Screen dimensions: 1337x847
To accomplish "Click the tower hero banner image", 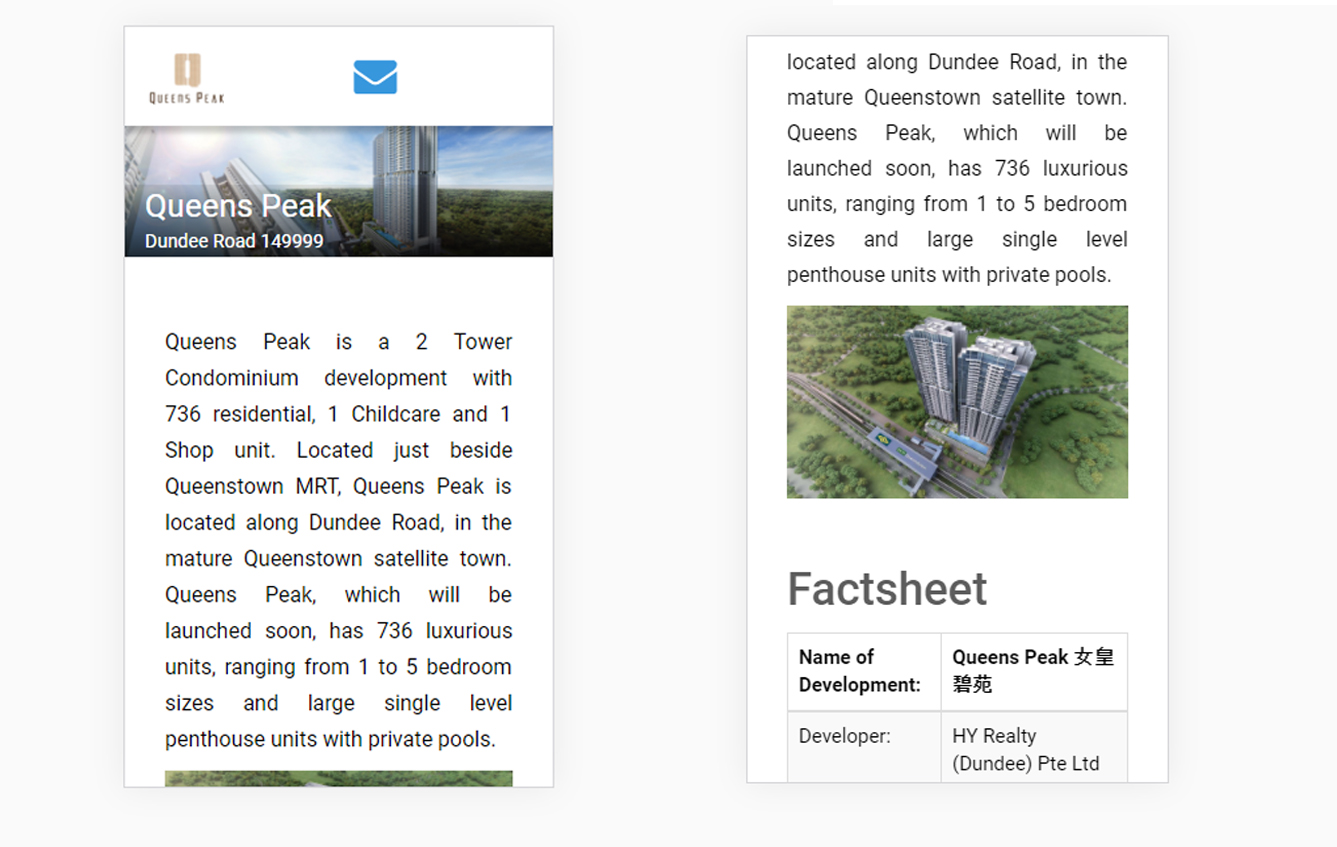I will pos(339,191).
